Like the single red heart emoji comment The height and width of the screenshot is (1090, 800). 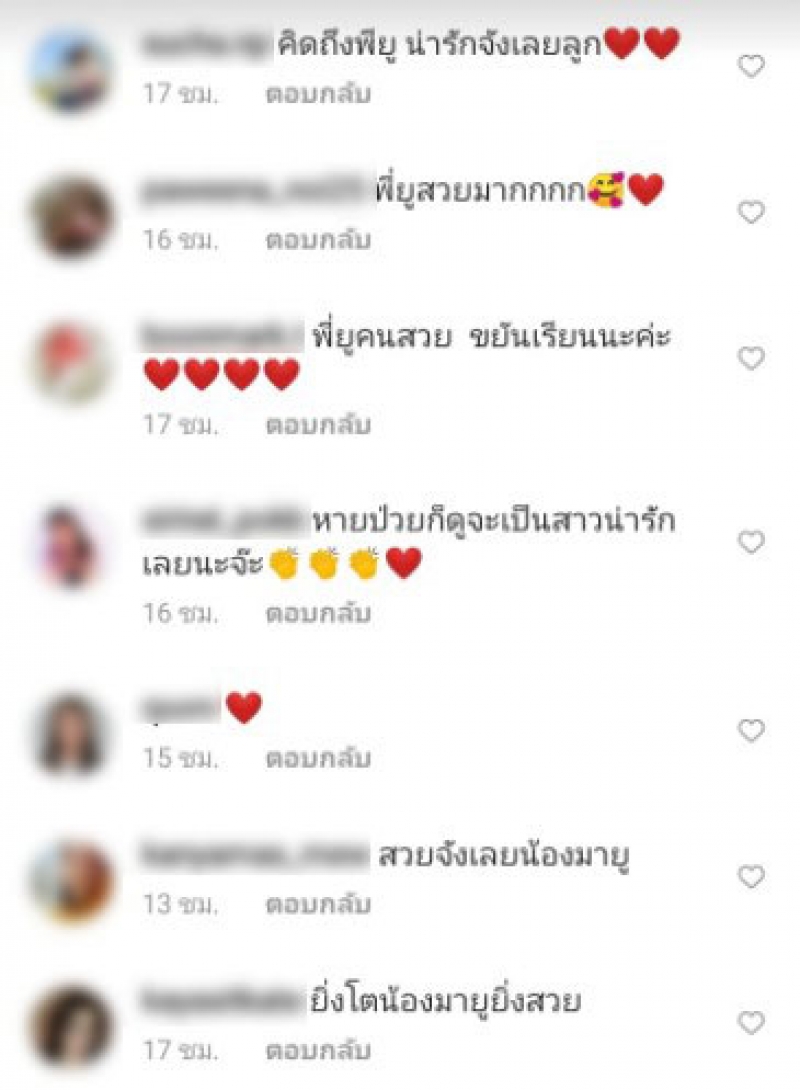pos(751,730)
